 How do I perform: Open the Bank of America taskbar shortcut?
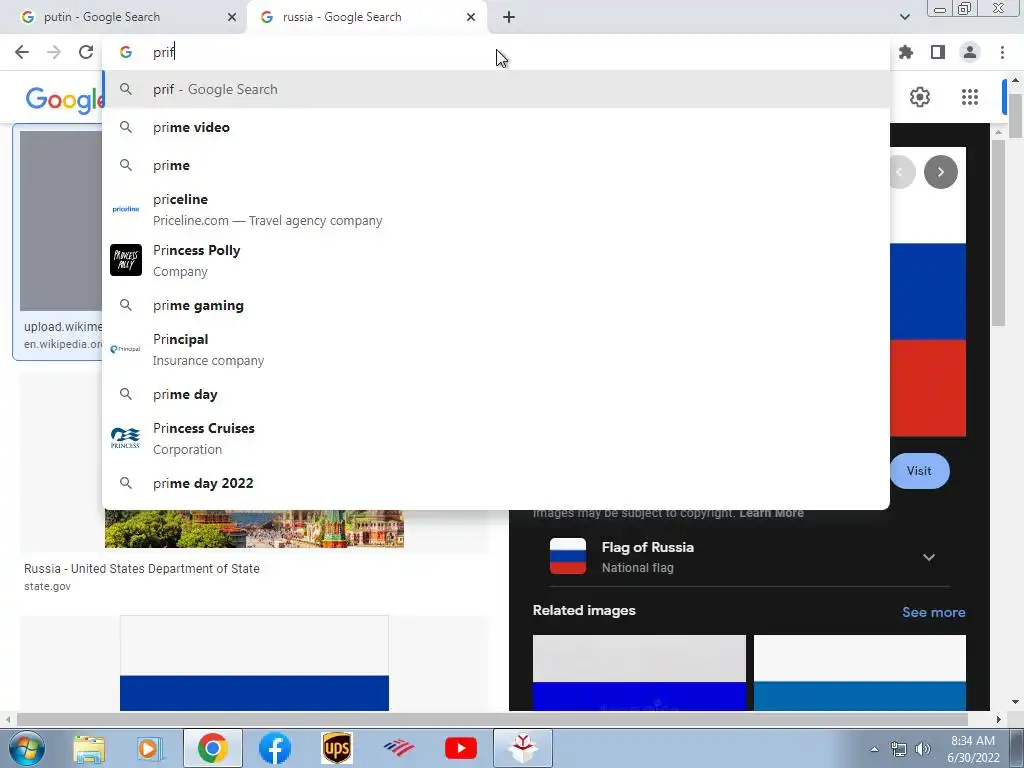coord(399,748)
